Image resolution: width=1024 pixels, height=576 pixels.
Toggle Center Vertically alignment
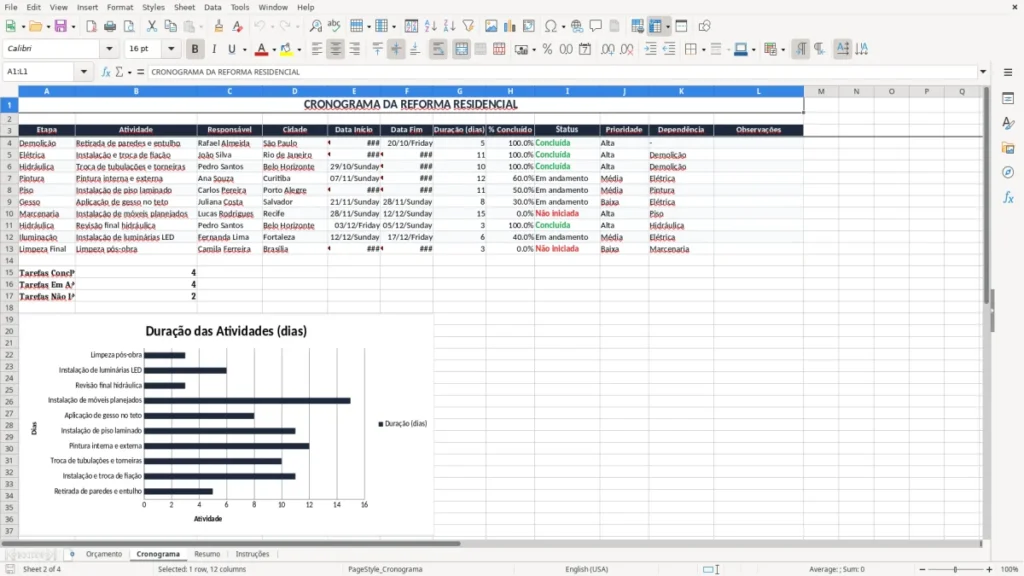point(396,49)
